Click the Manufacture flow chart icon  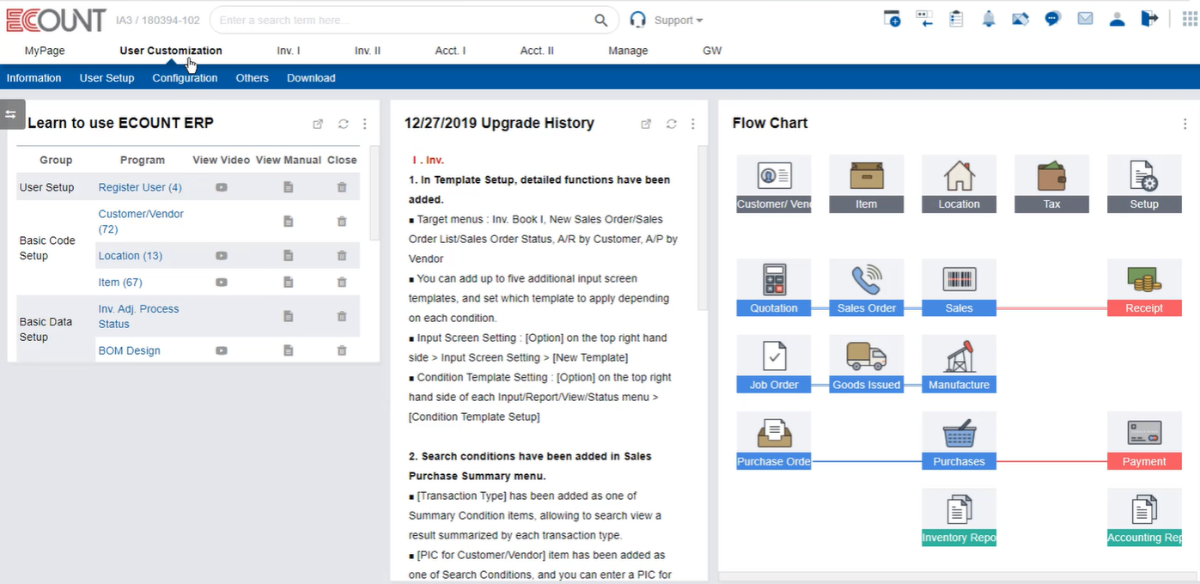[x=958, y=357]
